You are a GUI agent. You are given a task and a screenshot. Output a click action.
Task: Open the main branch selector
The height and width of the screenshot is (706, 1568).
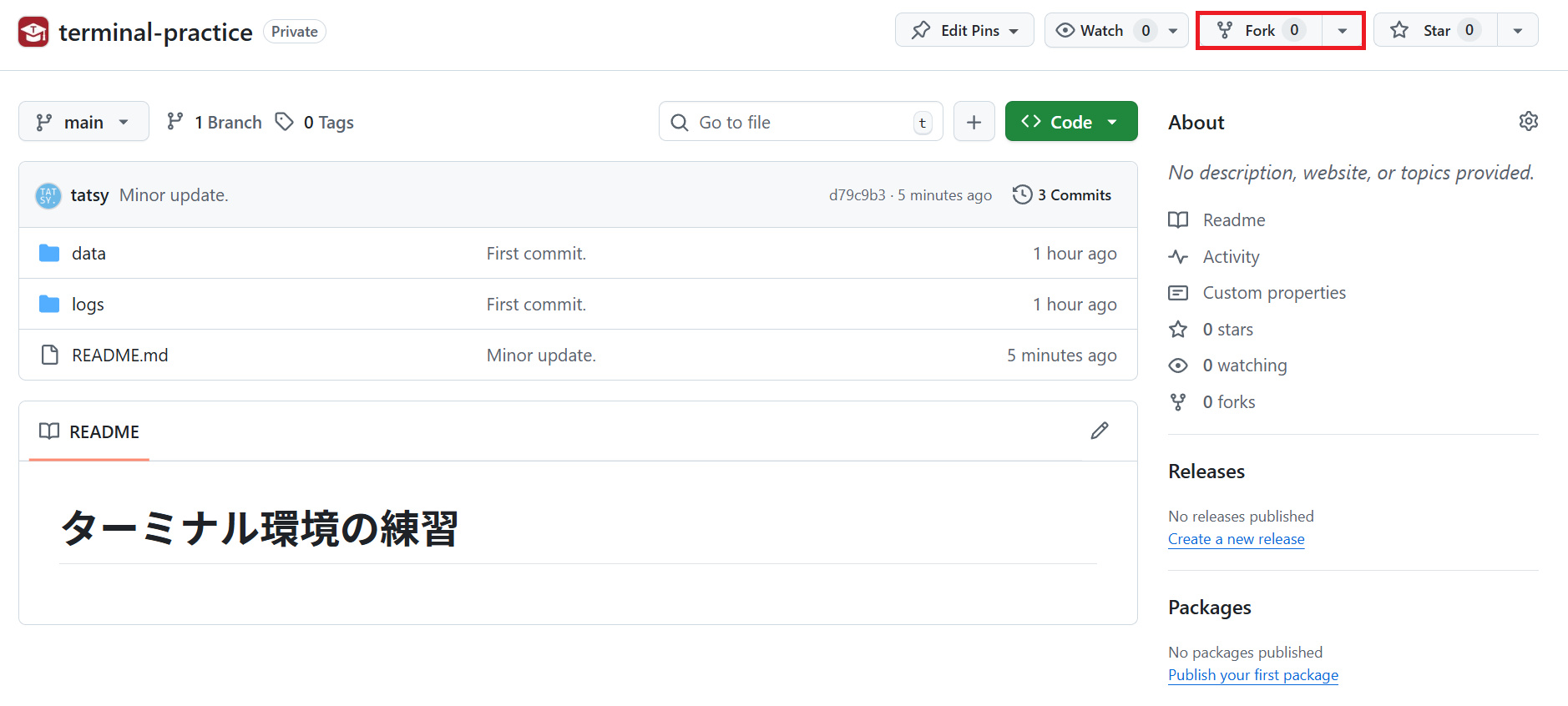tap(83, 122)
